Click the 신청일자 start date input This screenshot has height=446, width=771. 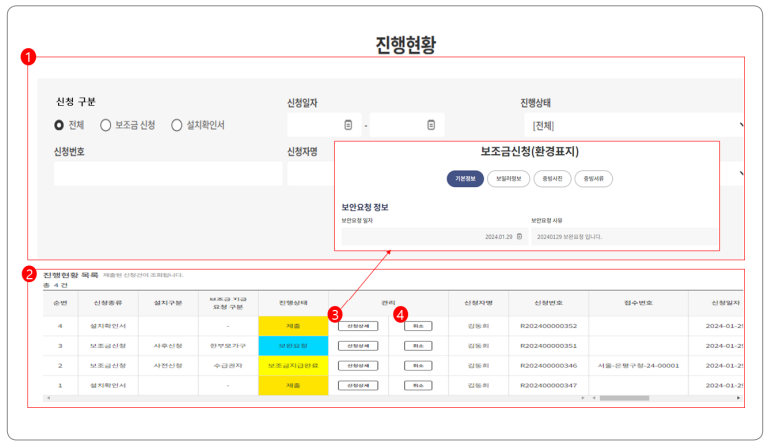coord(324,125)
